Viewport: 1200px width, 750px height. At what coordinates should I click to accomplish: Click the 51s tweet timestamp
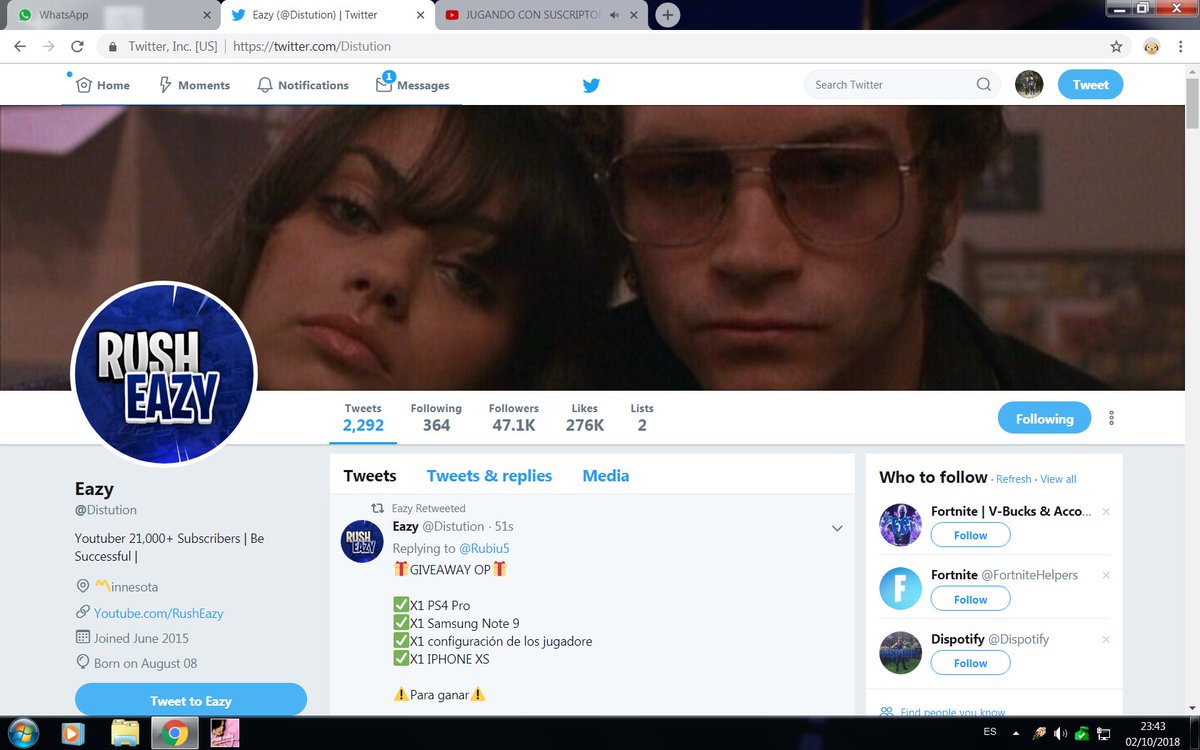tap(504, 526)
